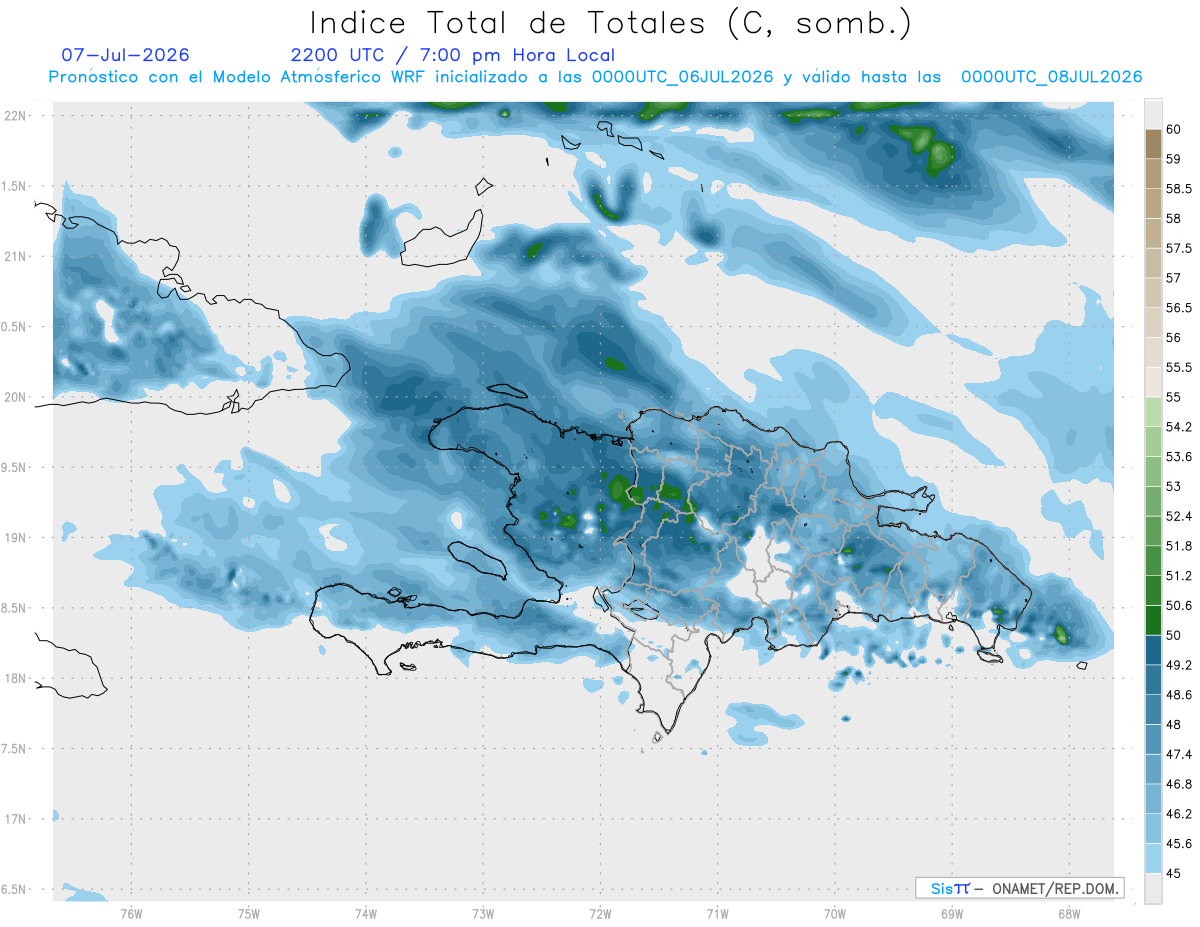1200x927 pixels.
Task: Click the '48.6' color scale label
Action: [x=1178, y=695]
